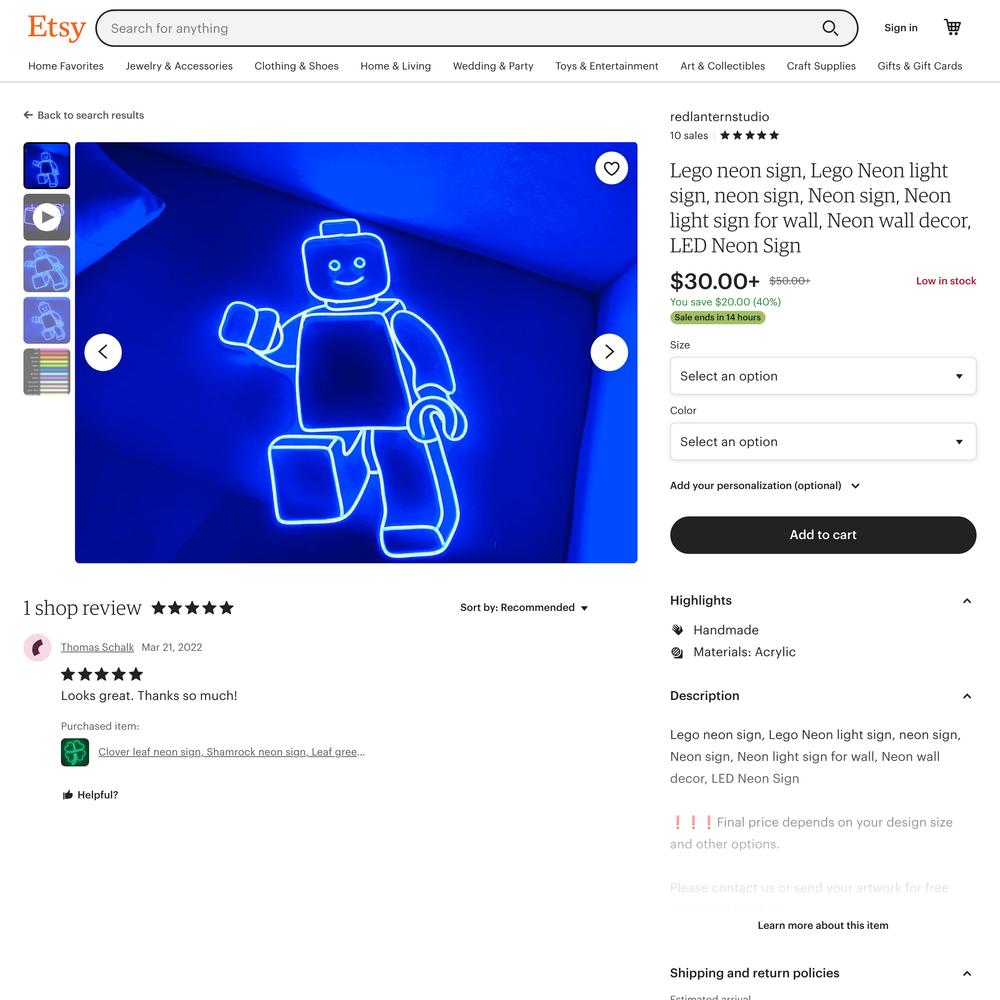The width and height of the screenshot is (1000, 1000).
Task: Open Toys & Entertainment category menu
Action: point(607,66)
